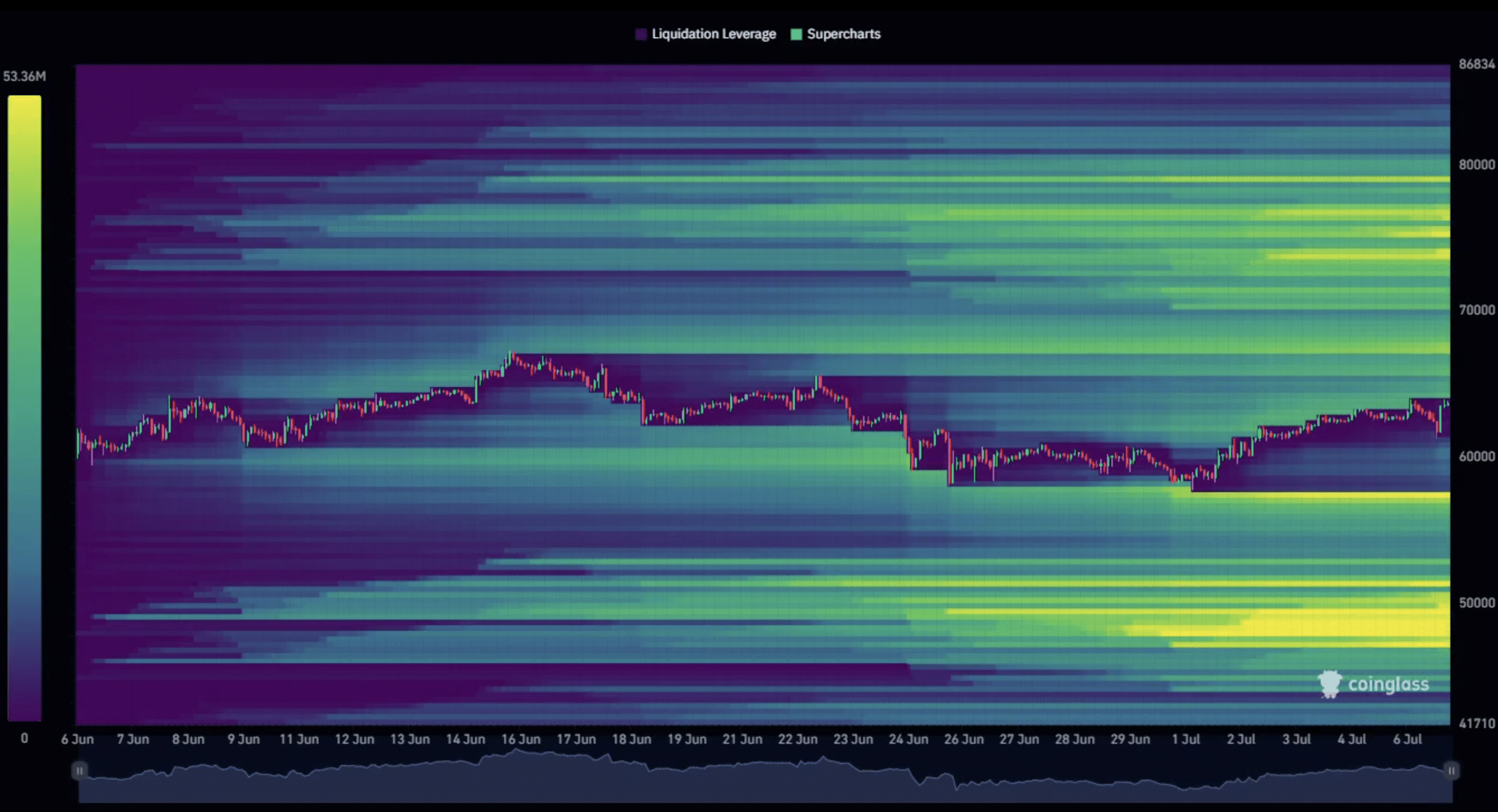Click the 17 Jun date label
The width and height of the screenshot is (1498, 812).
576,739
